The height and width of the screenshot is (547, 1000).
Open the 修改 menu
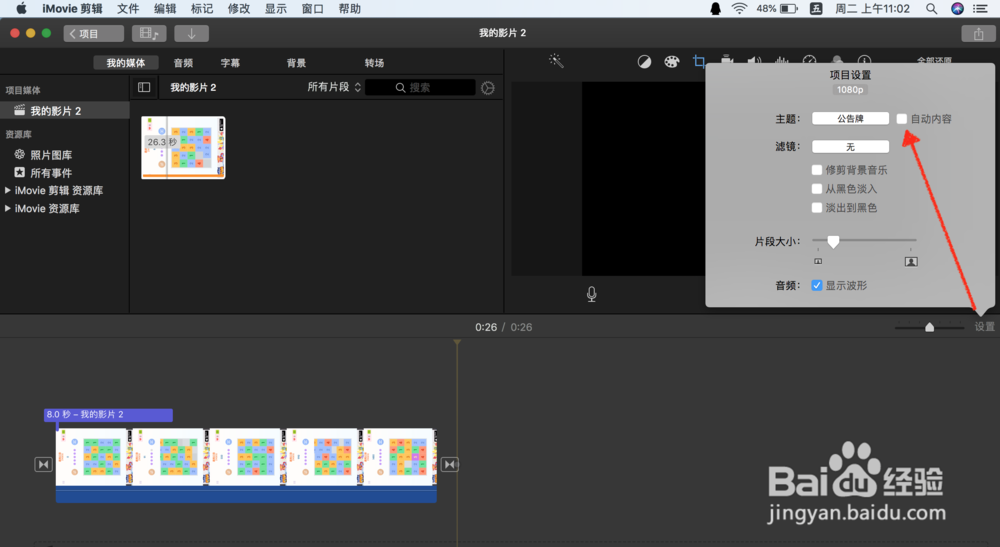239,9
